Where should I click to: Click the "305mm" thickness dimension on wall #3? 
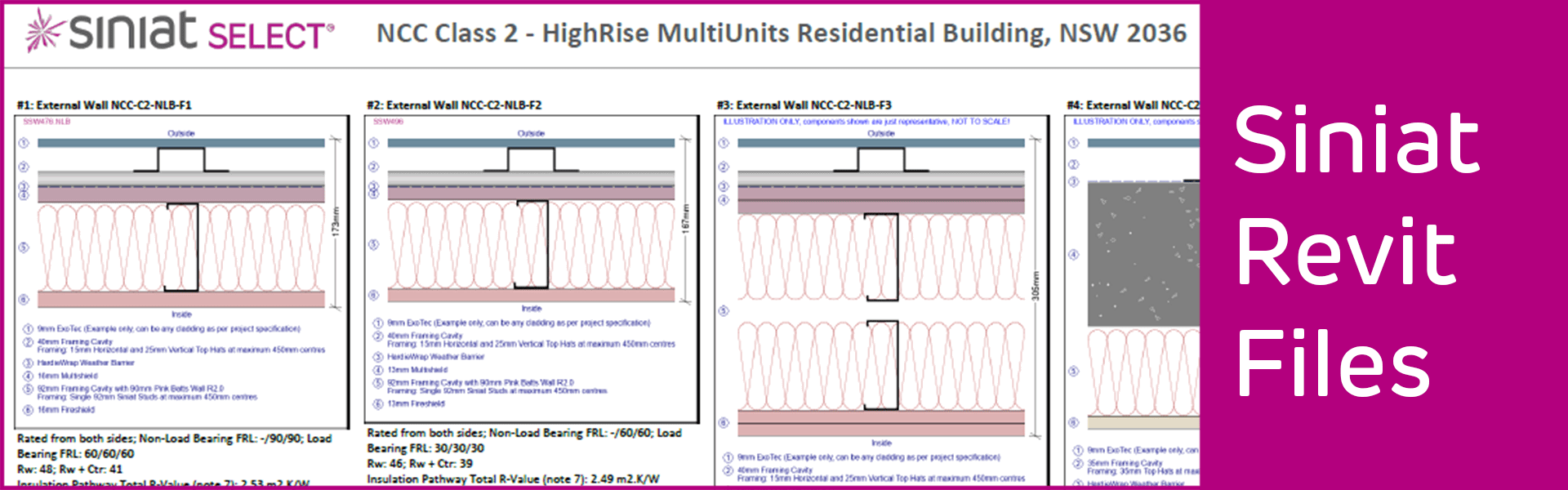(x=1036, y=286)
